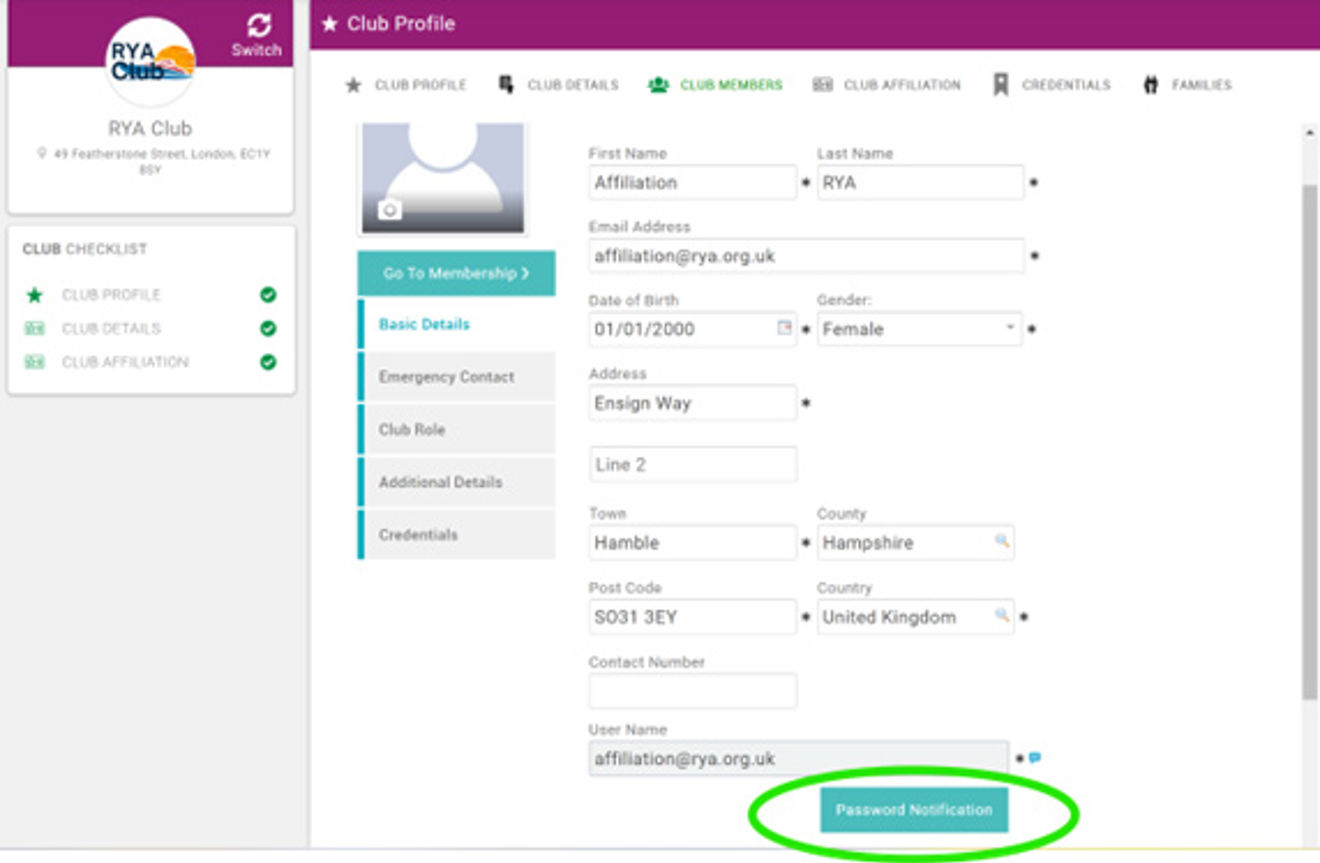The width and height of the screenshot is (1320, 863).
Task: Open the Date of Birth calendar picker icon
Action: (x=785, y=328)
